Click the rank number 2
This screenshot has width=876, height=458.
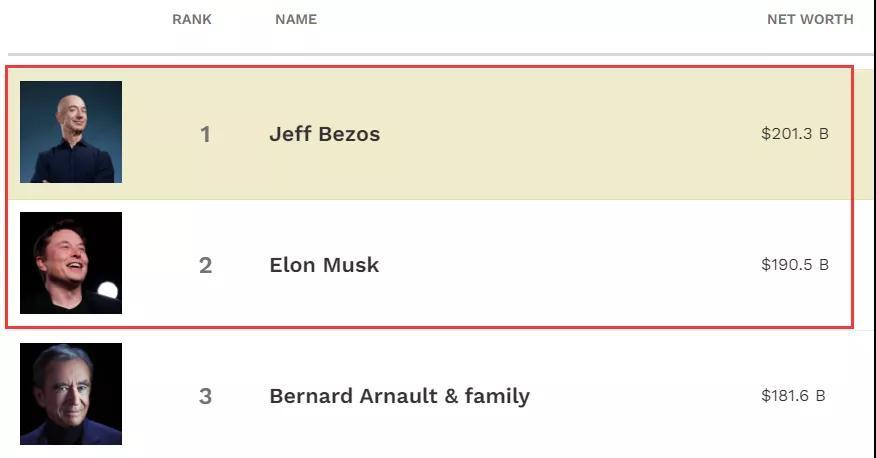click(206, 265)
